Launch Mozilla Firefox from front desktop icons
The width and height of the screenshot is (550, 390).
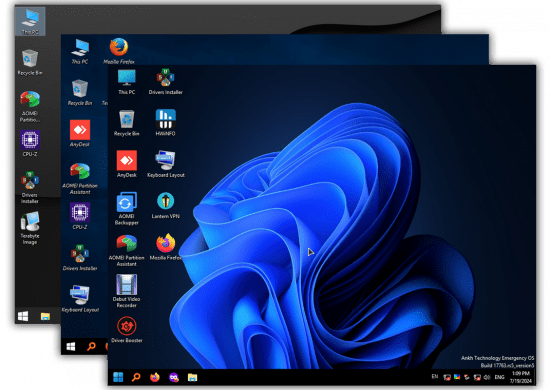(x=166, y=247)
